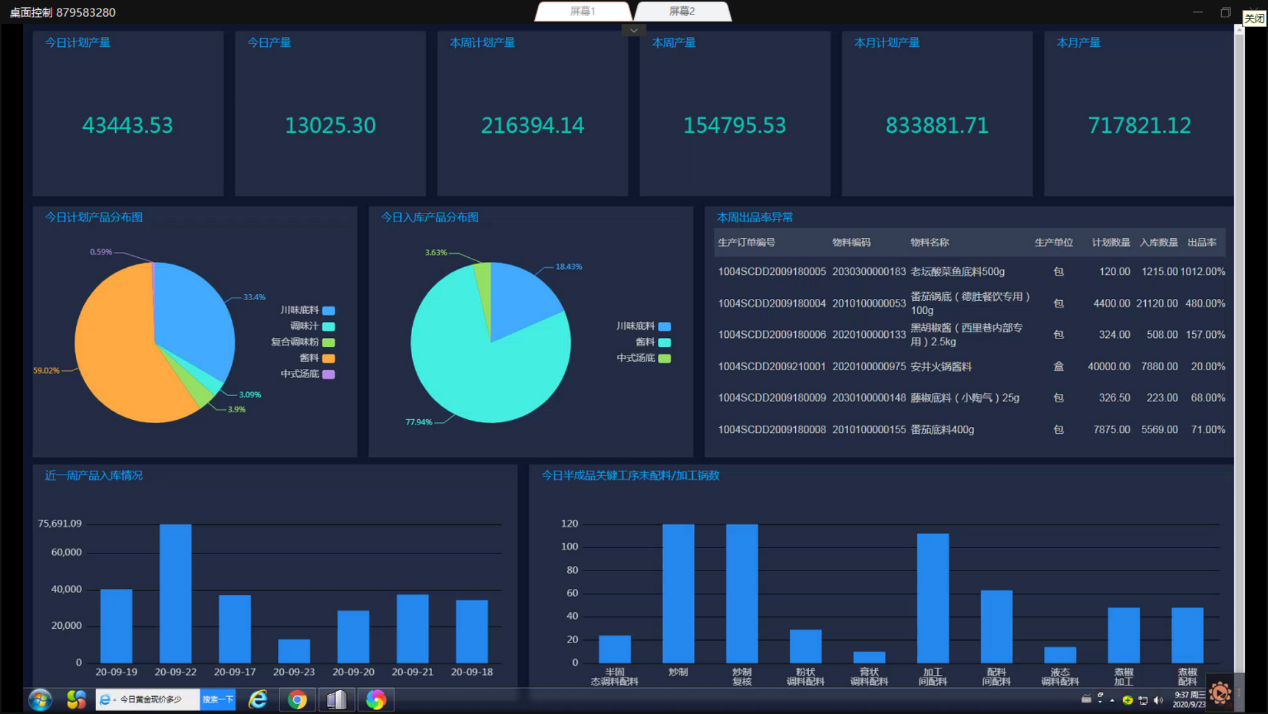This screenshot has height=714, width=1268.
Task: Select the 屏幕1 tab
Action: (x=583, y=11)
